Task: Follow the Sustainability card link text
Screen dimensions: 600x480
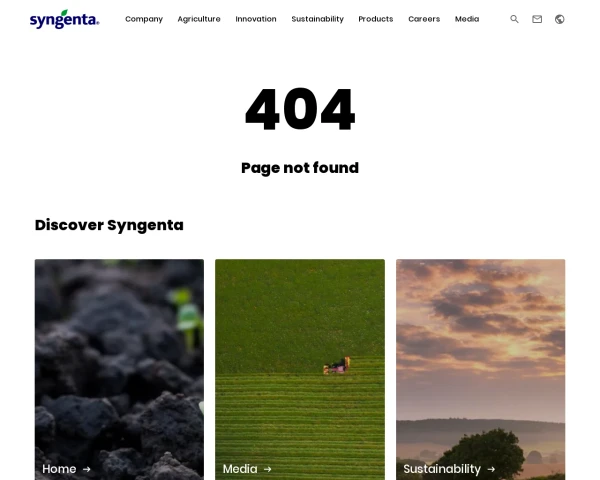Action: pyautogui.click(x=442, y=469)
